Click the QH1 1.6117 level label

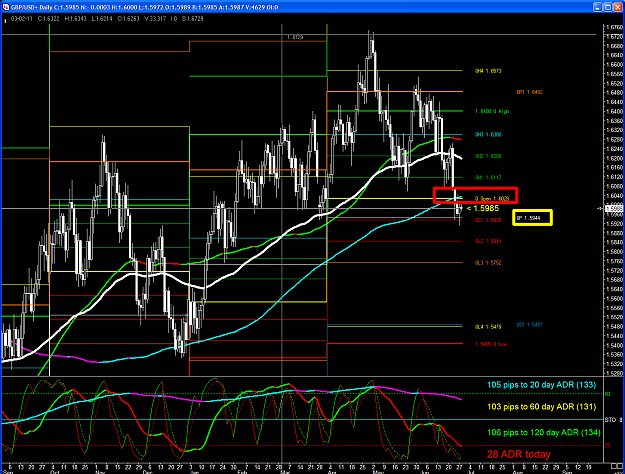tap(488, 177)
